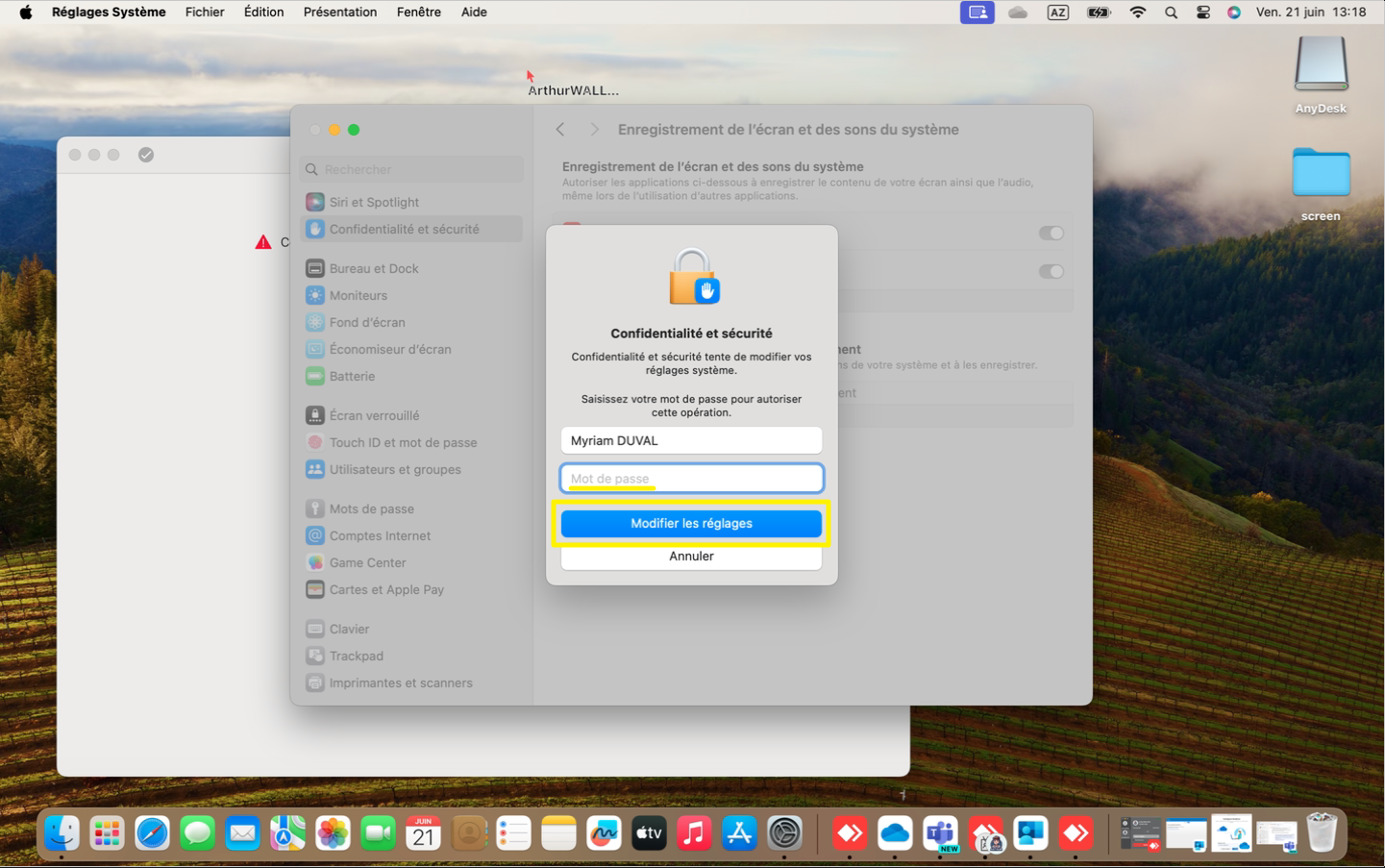Go to Trackpad settings

coord(412,656)
